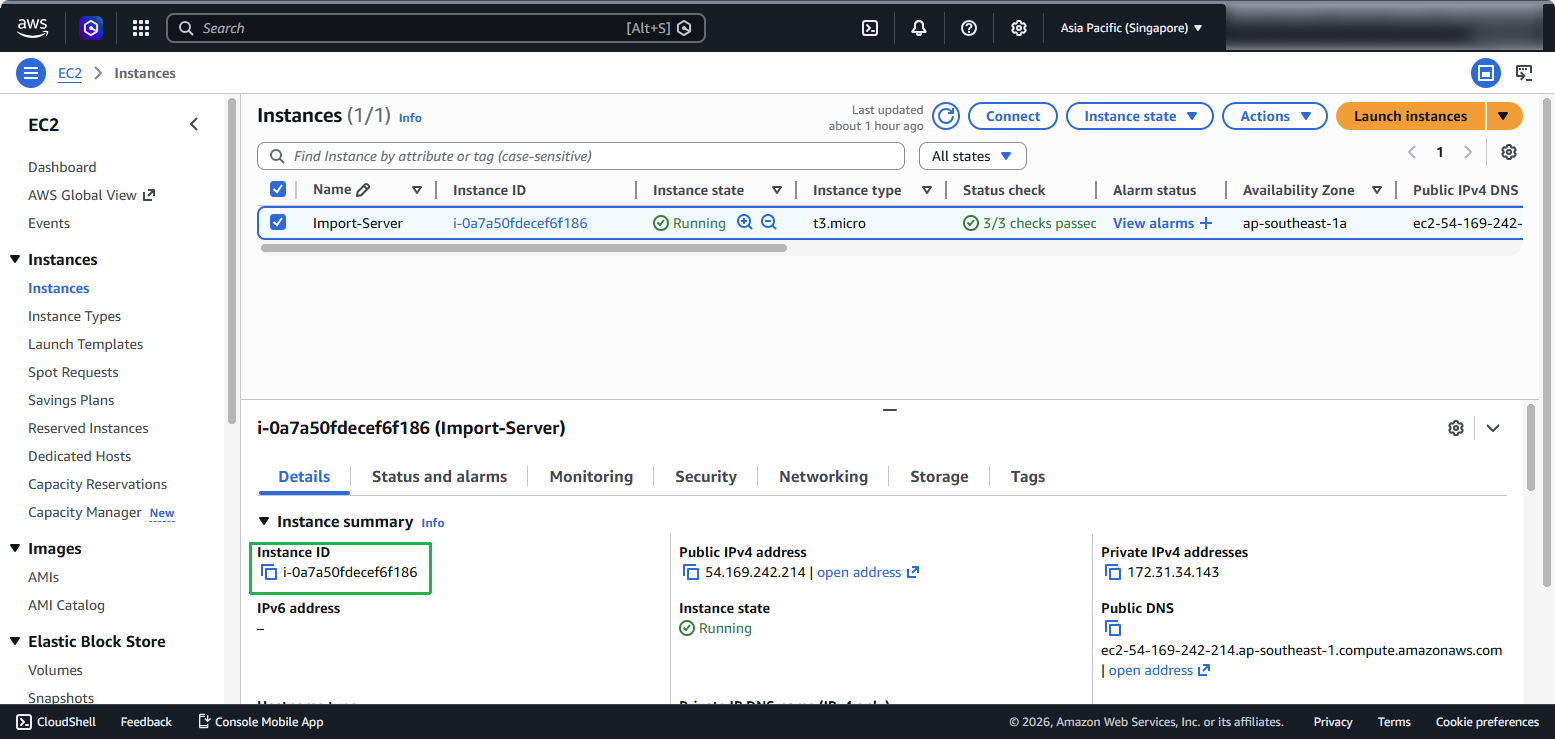This screenshot has height=739, width=1555.
Task: Refresh the instances list
Action: [946, 116]
